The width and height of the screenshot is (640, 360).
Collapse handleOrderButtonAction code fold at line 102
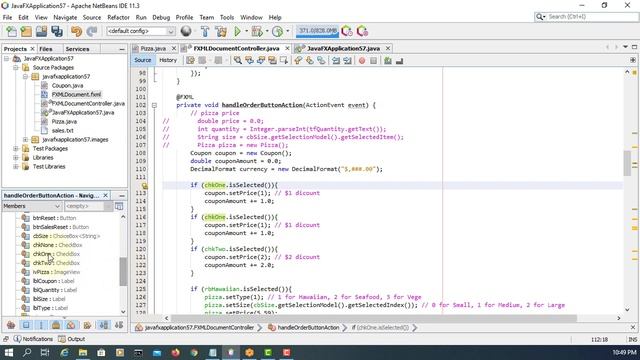tap(154, 105)
